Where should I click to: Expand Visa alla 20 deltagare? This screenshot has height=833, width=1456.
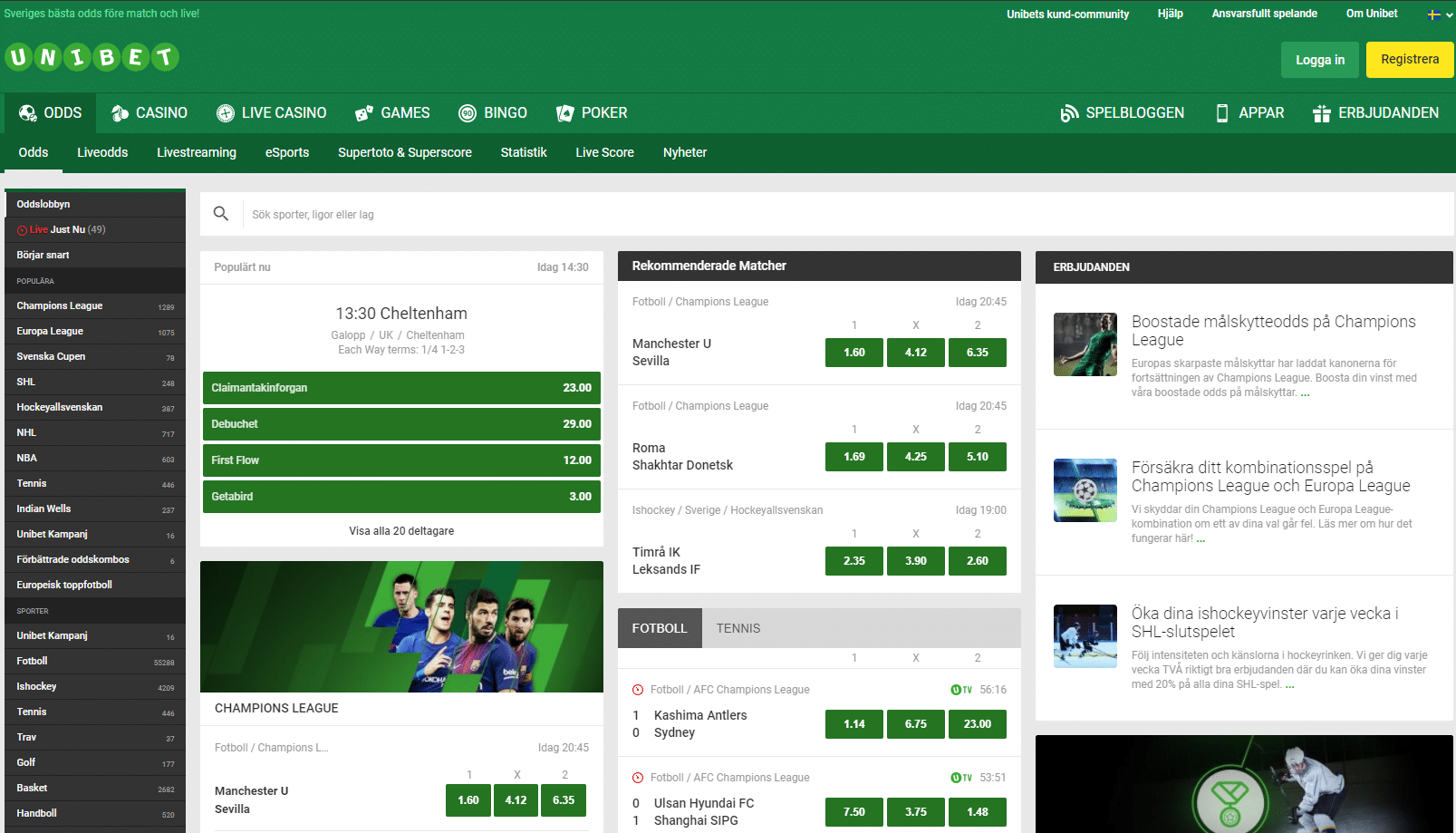[x=401, y=531]
